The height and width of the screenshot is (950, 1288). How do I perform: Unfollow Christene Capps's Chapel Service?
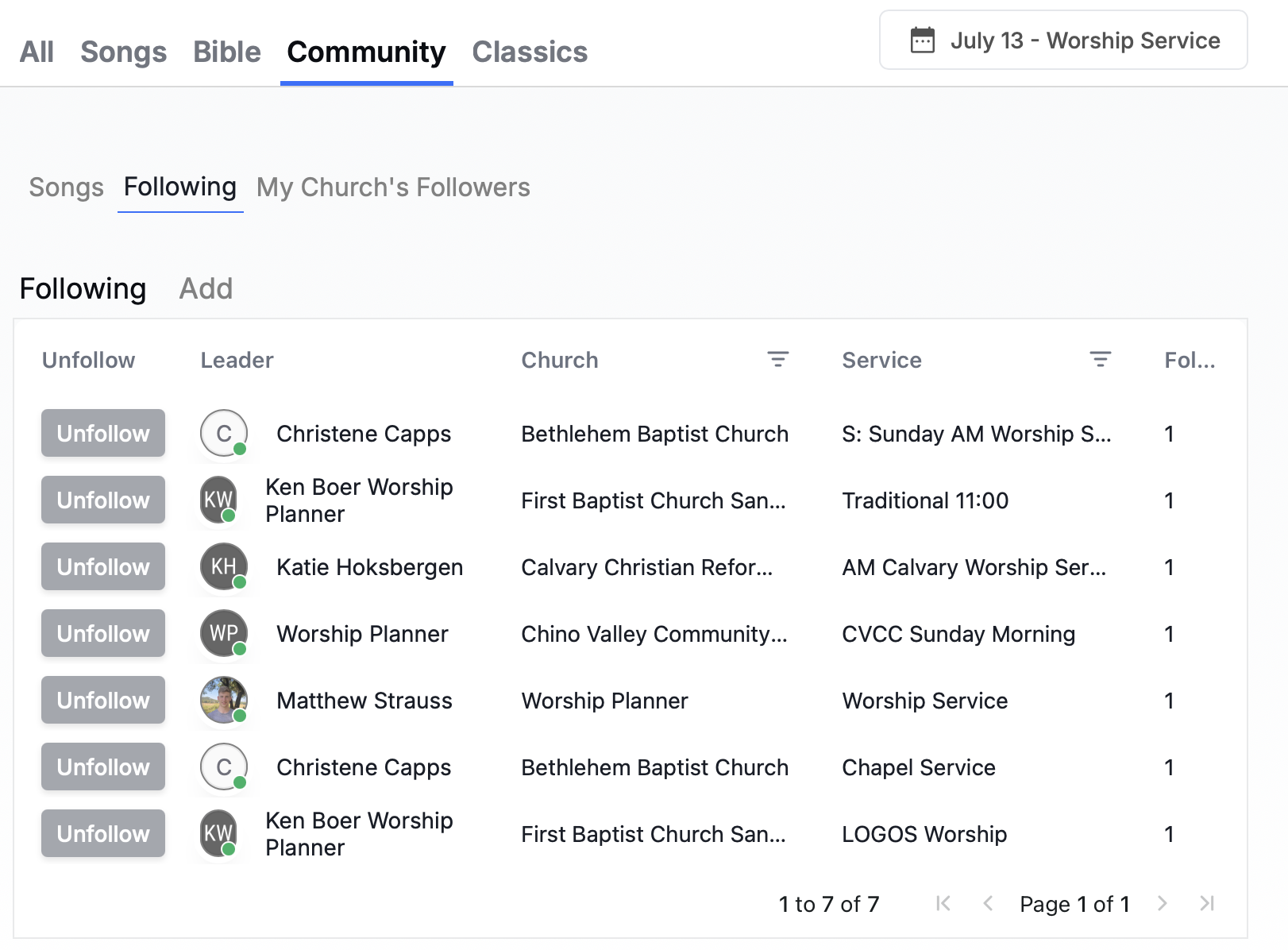click(103, 767)
